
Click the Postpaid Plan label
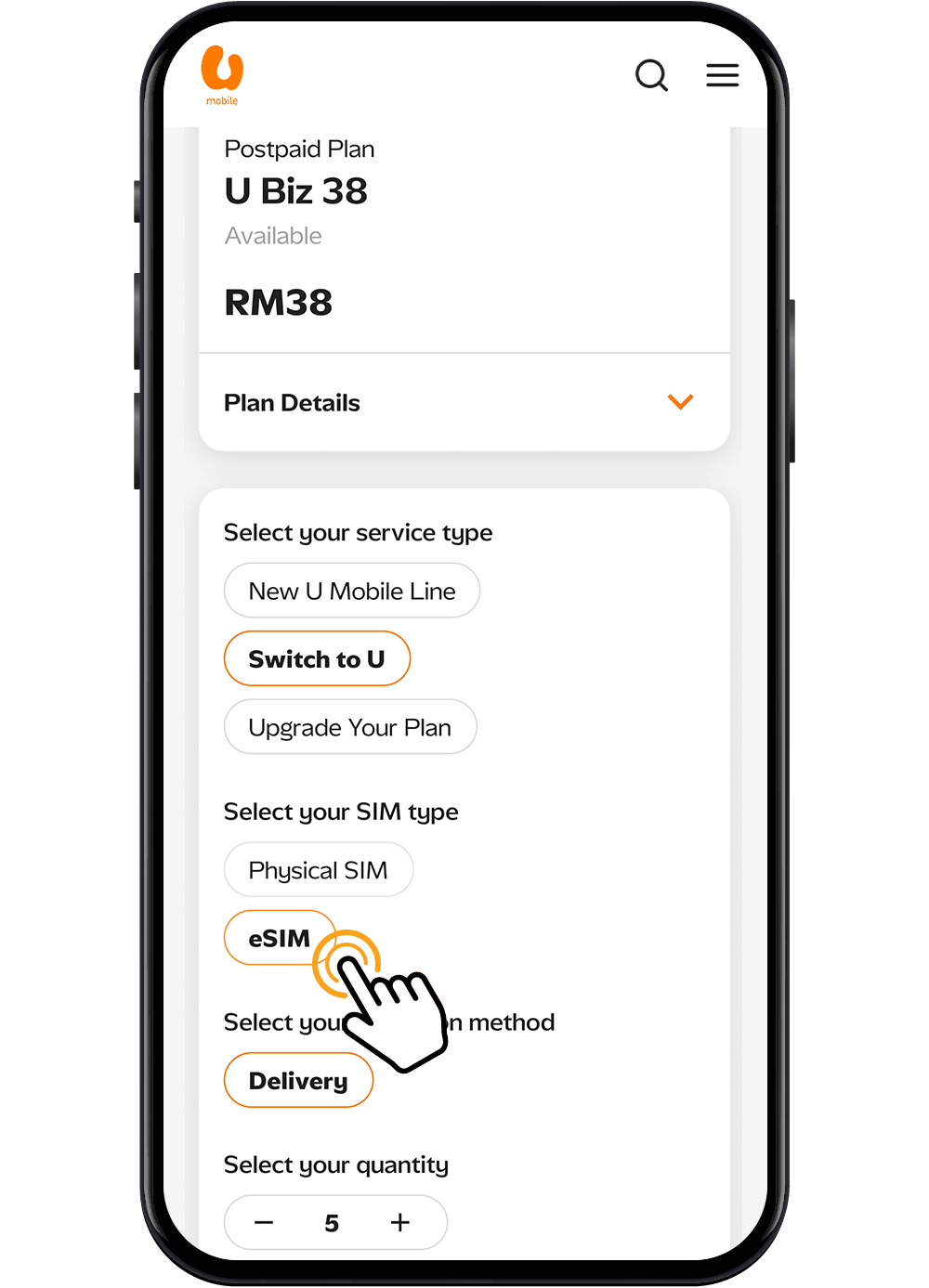299,150
